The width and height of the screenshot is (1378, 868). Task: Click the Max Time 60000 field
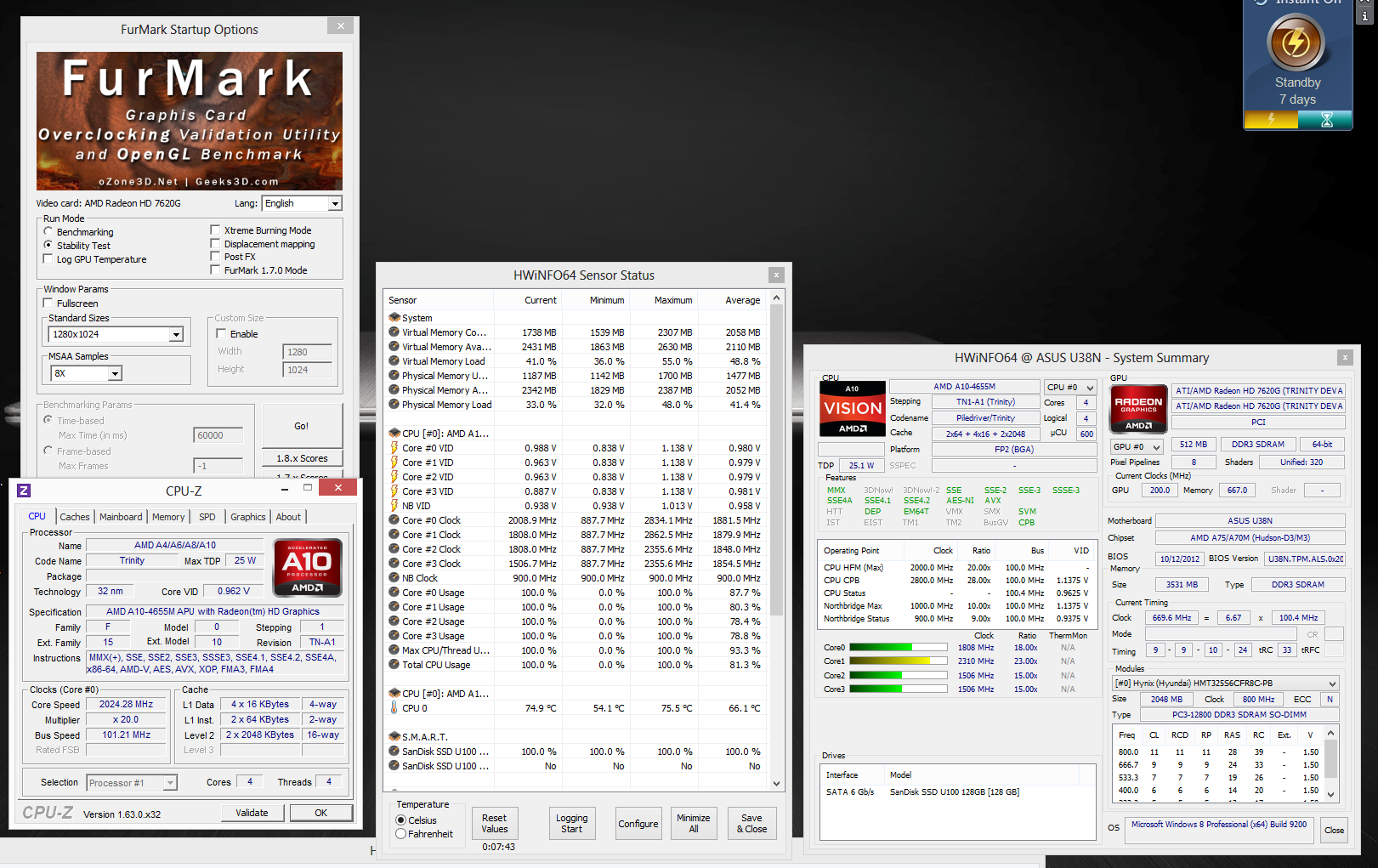pyautogui.click(x=218, y=435)
